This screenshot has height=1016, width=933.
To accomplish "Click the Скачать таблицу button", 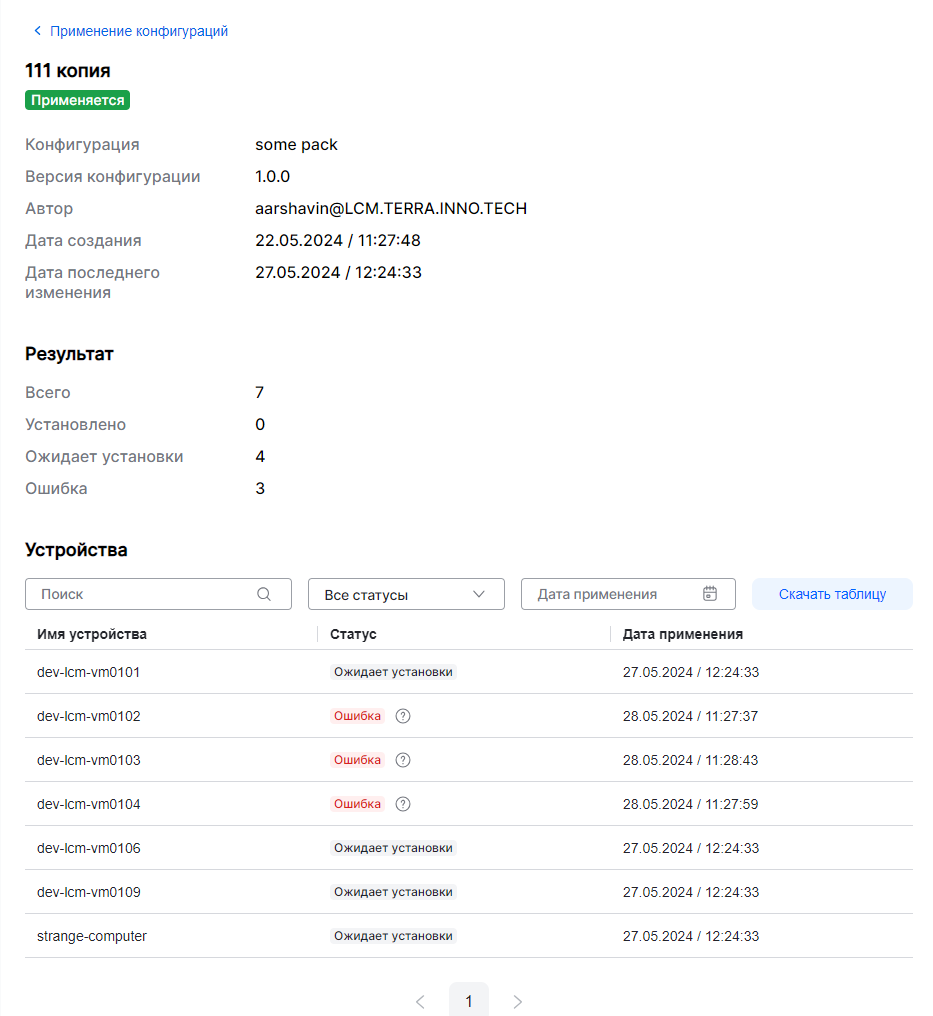I will tap(832, 594).
